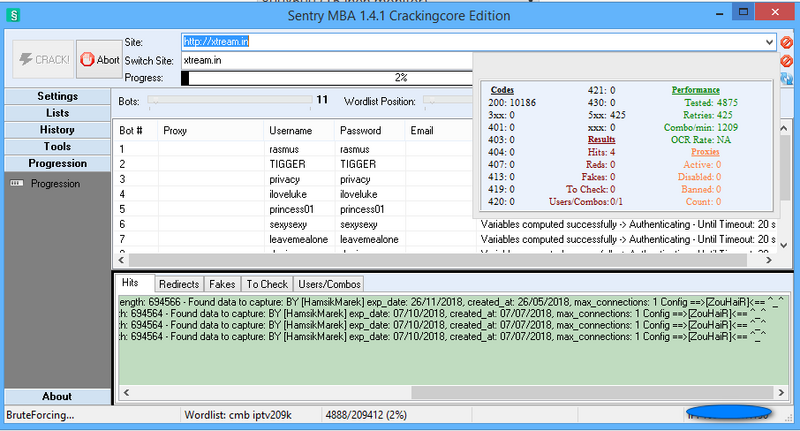Minimize the Sentry MBA window
This screenshot has height=431, width=800.
[x=720, y=14]
